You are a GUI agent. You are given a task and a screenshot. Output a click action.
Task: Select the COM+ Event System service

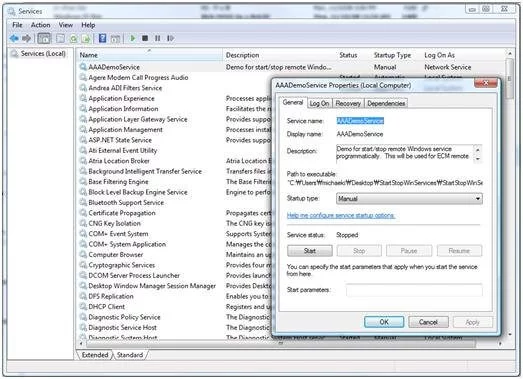click(x=118, y=234)
